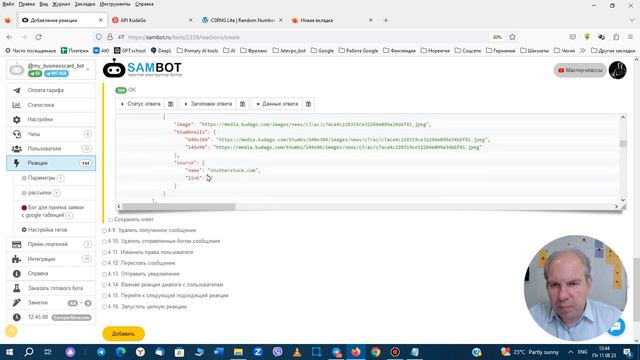Switch to the API KudaGo tab

(x=152, y=20)
